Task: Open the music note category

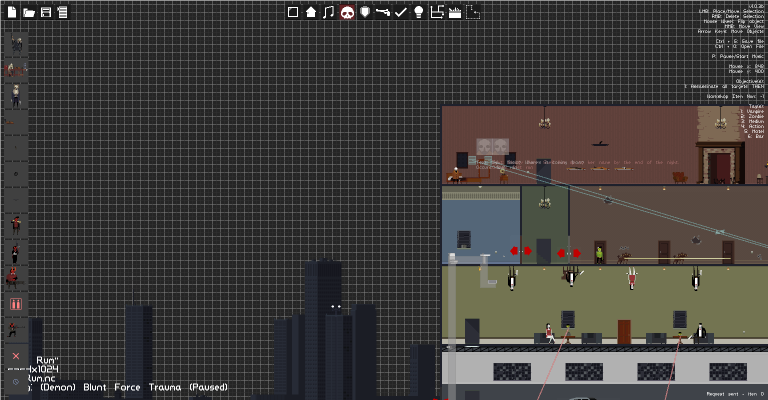Action: (329, 12)
